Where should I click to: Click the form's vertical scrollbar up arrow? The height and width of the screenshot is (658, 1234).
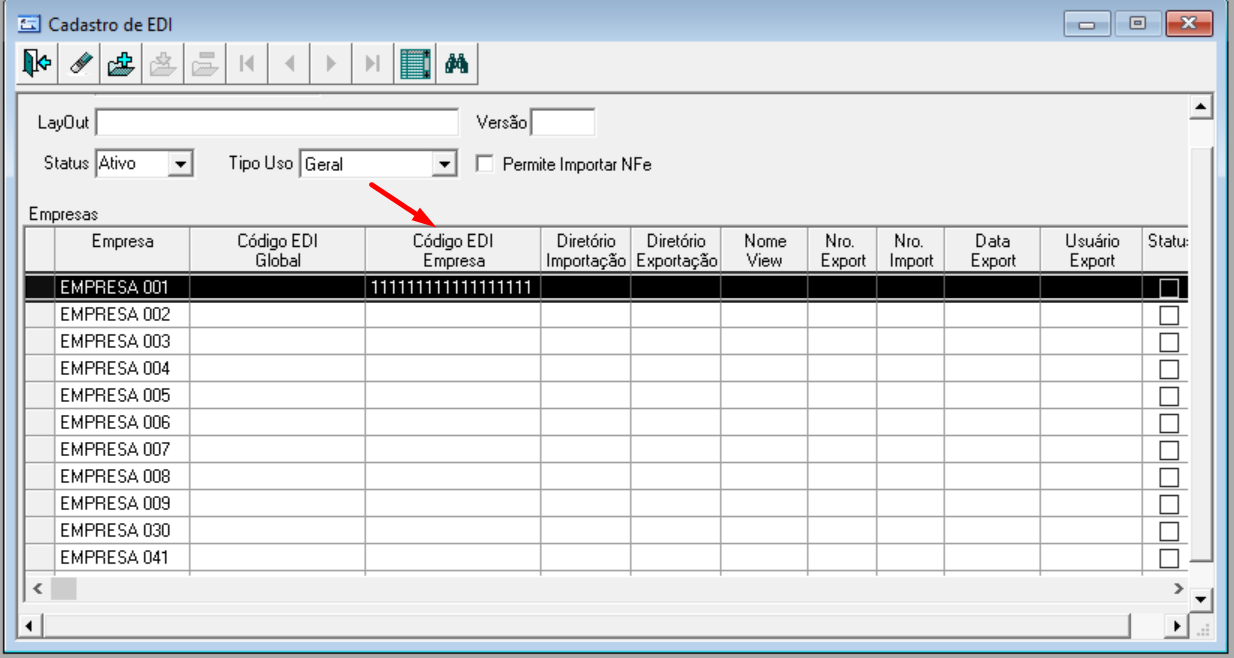coord(1202,107)
